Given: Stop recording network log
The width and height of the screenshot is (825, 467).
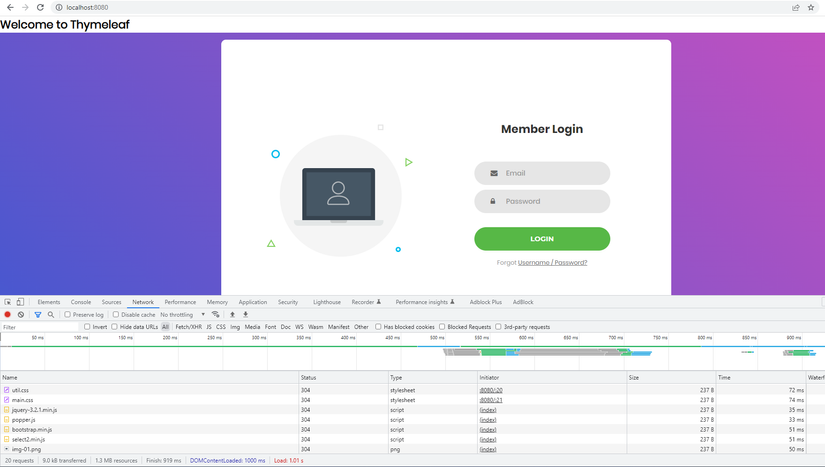Looking at the screenshot, I should (7, 314).
